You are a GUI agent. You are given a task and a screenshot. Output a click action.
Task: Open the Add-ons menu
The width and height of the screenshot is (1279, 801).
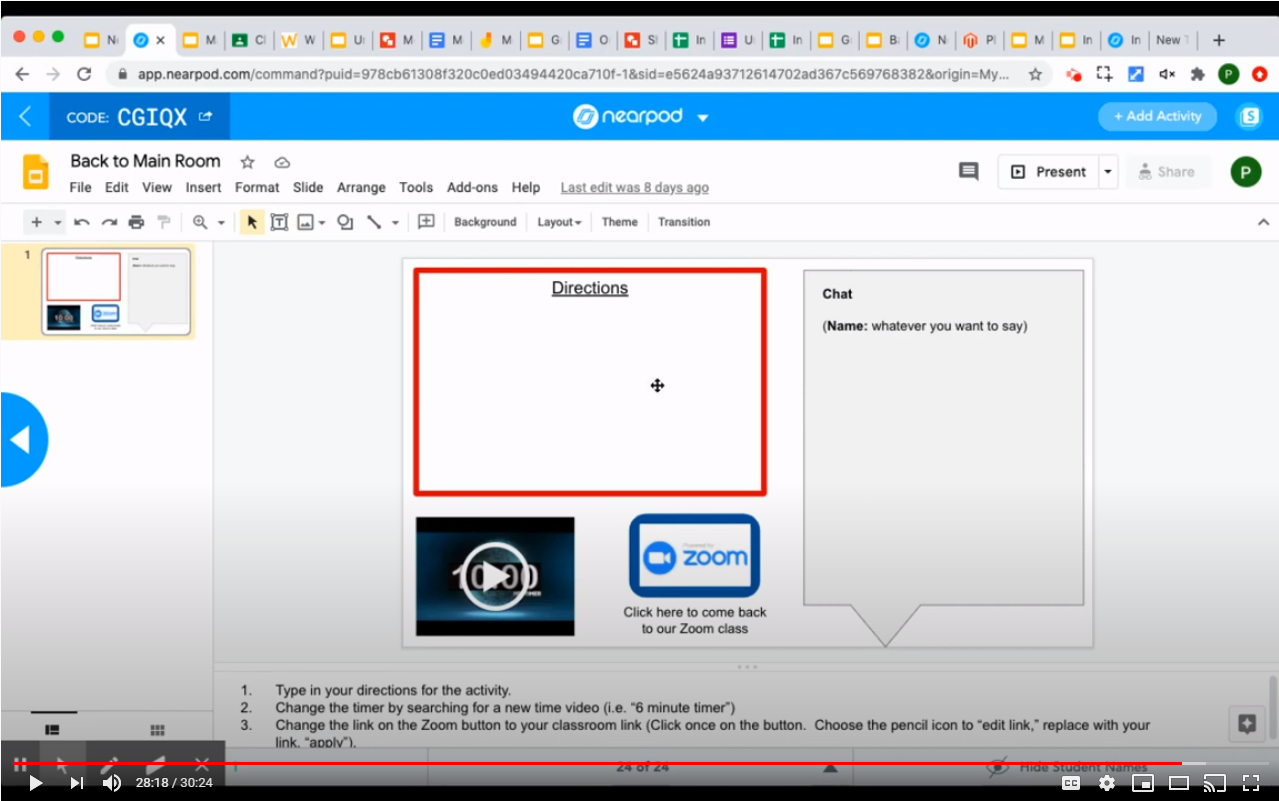[x=472, y=187]
